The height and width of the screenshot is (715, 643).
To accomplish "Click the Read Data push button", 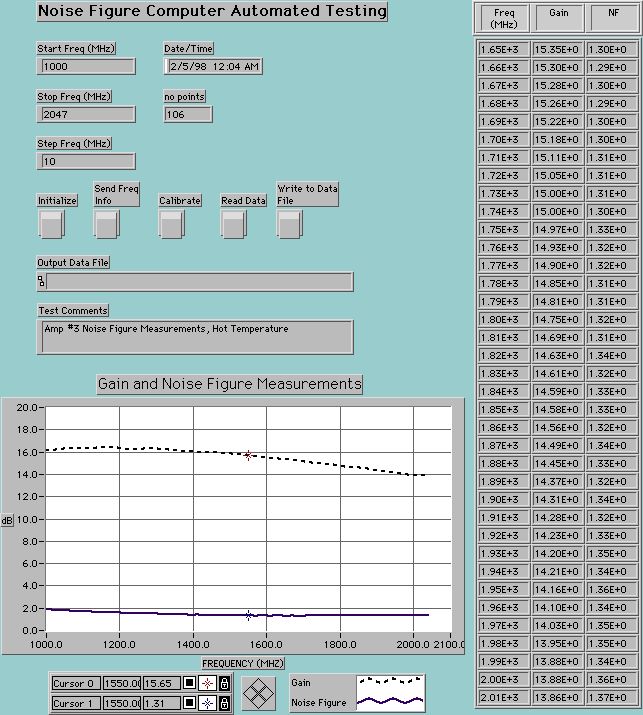I will [x=233, y=224].
